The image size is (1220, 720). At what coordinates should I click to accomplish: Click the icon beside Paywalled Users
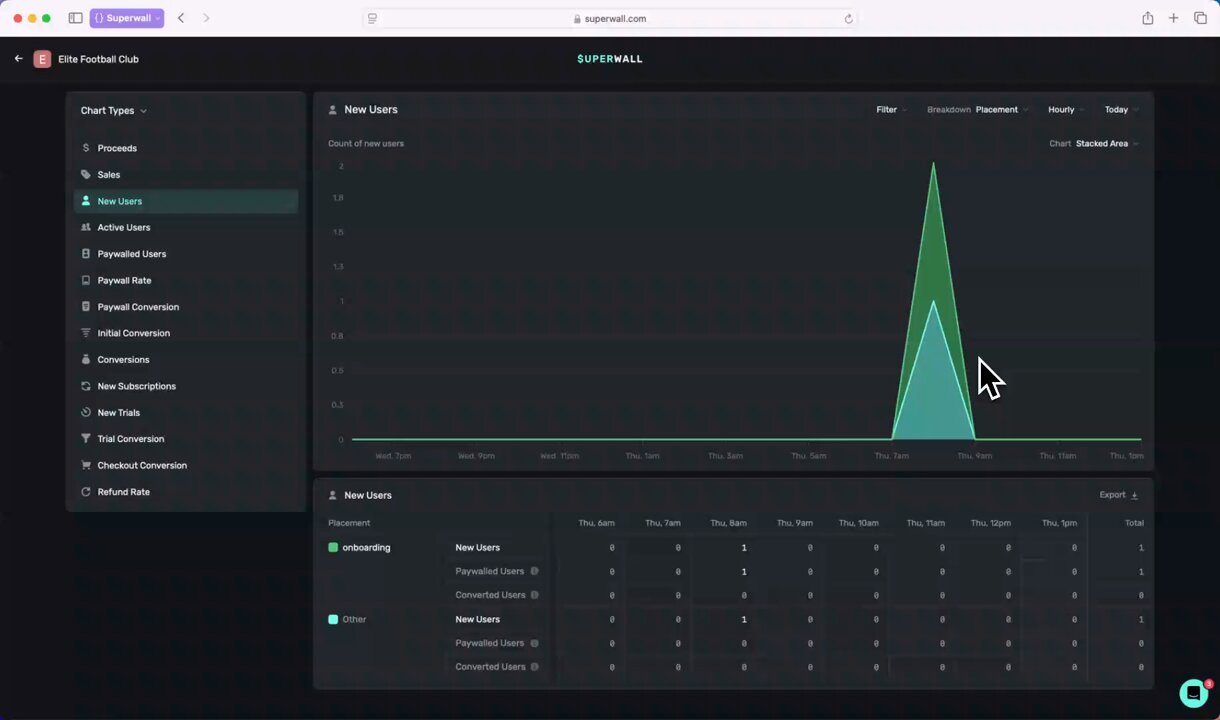pyautogui.click(x=86, y=254)
